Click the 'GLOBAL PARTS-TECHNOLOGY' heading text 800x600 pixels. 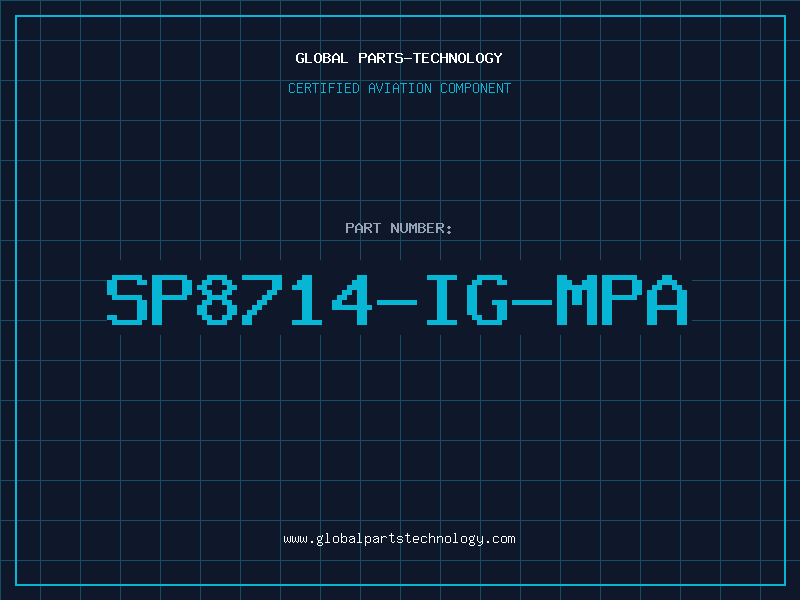tap(399, 58)
